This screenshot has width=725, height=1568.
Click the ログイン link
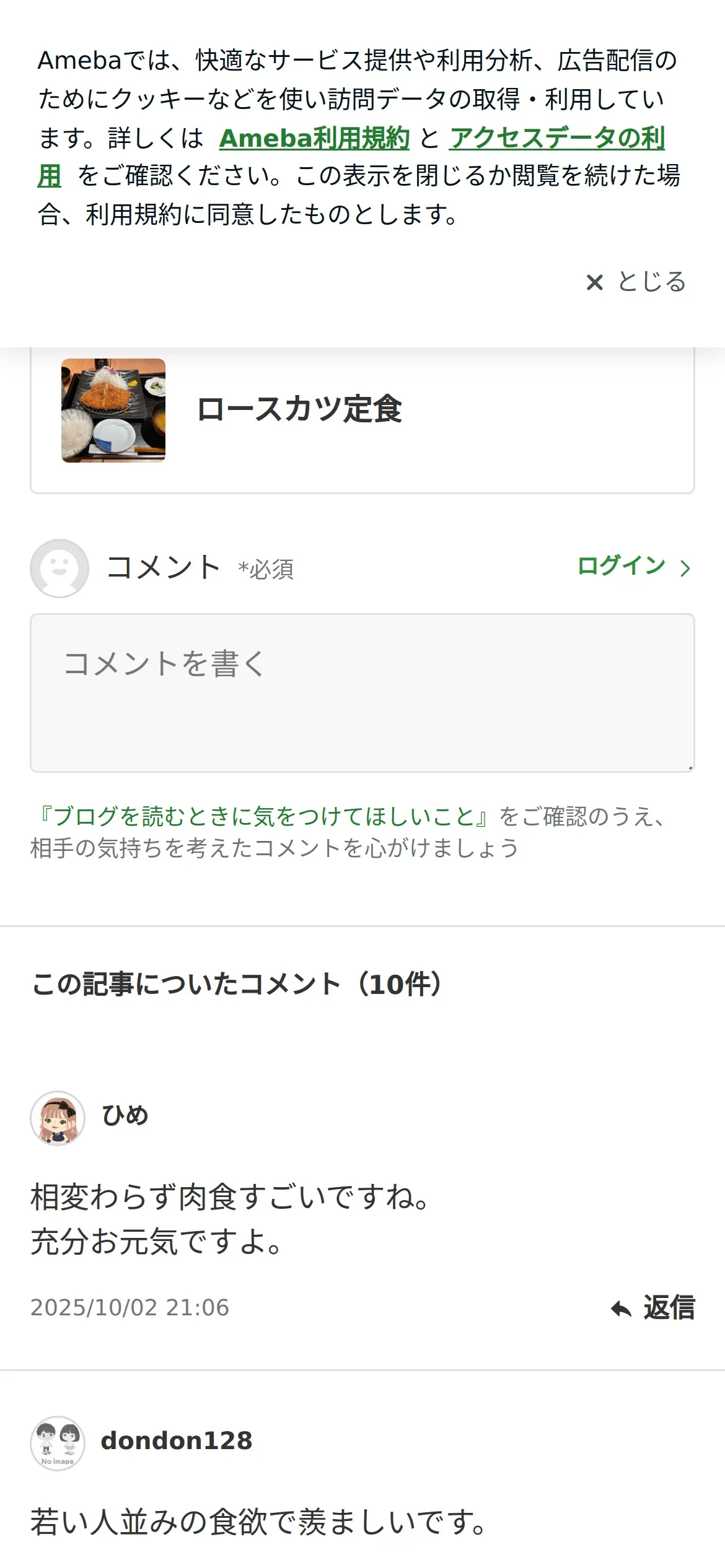pos(622,566)
